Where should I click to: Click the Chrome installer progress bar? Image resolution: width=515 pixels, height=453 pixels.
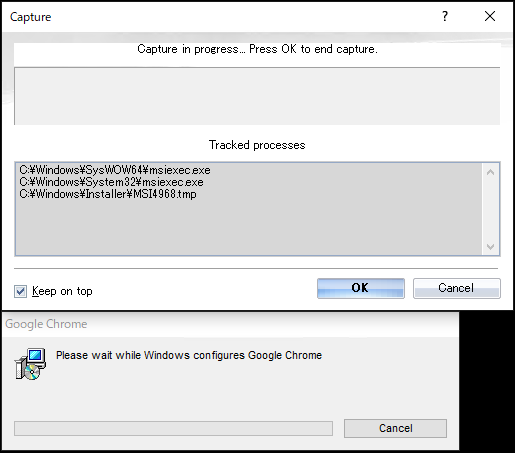coord(173,428)
